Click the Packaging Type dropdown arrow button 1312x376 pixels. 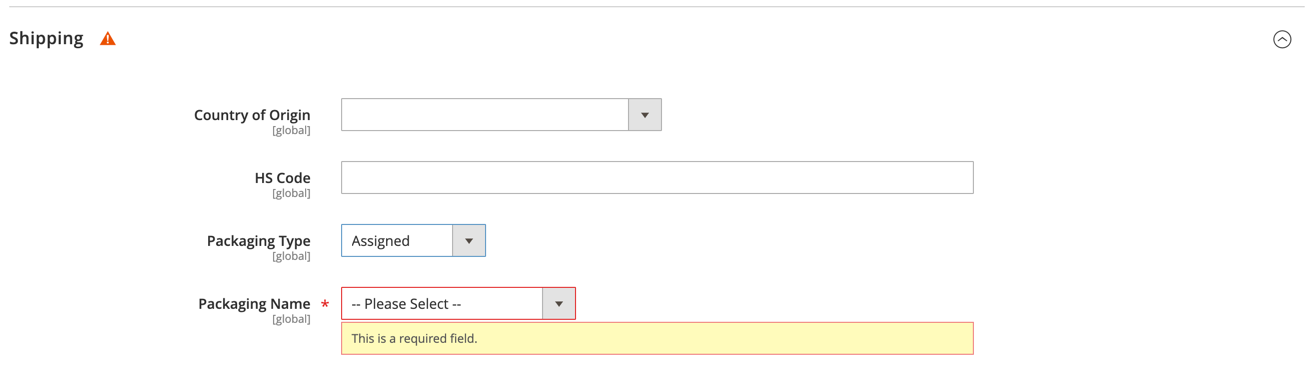click(x=469, y=241)
